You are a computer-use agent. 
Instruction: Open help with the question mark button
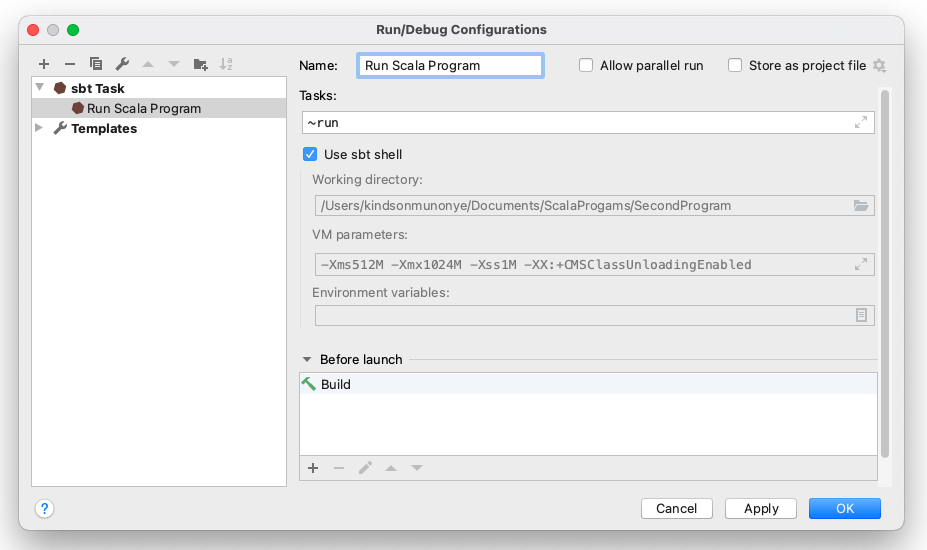point(44,509)
